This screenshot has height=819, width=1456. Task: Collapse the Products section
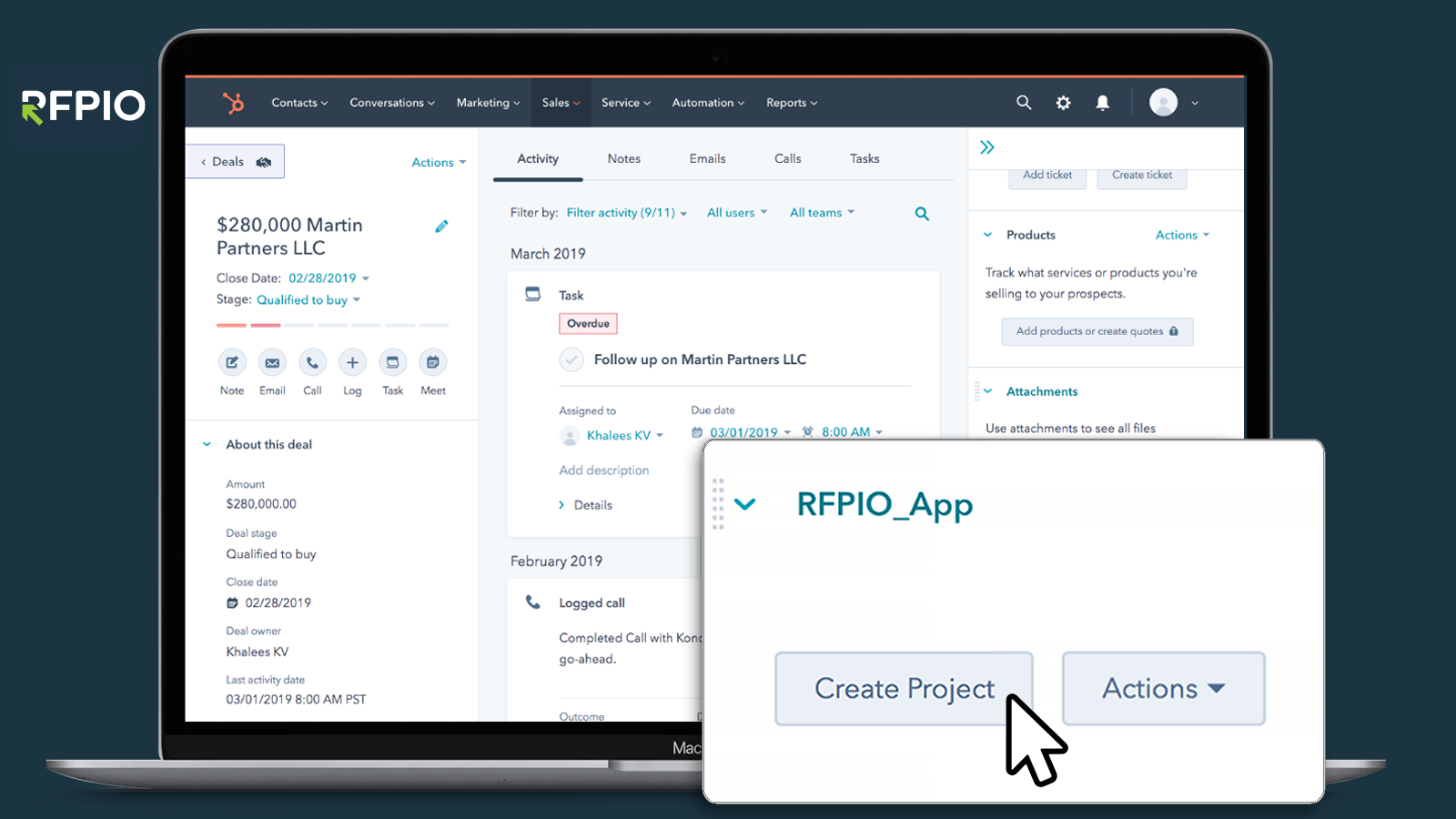click(x=987, y=235)
